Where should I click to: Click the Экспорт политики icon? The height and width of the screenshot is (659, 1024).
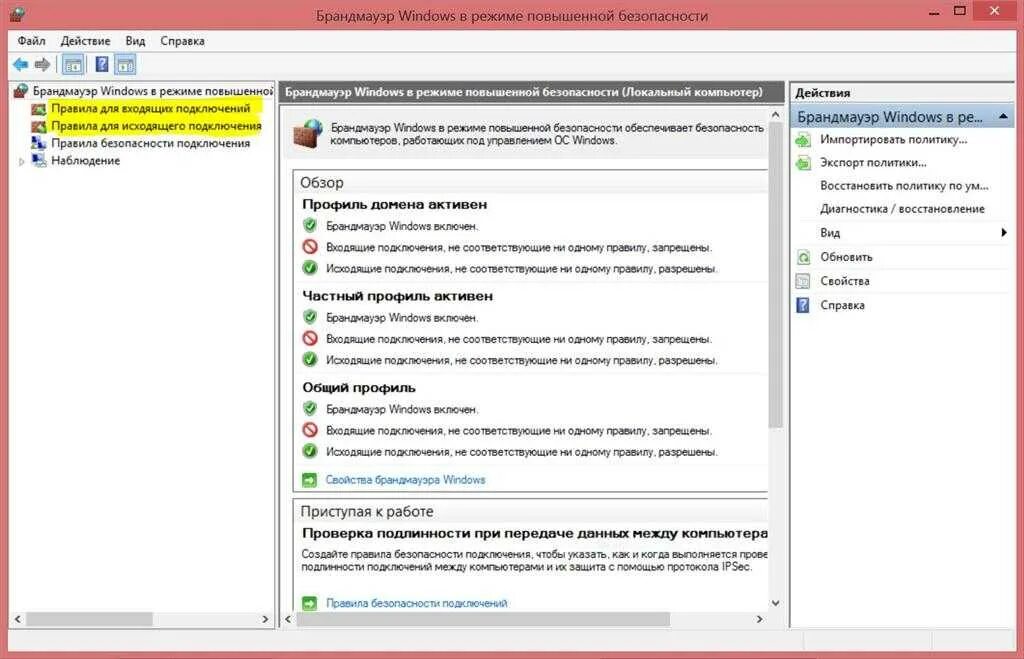coord(803,163)
